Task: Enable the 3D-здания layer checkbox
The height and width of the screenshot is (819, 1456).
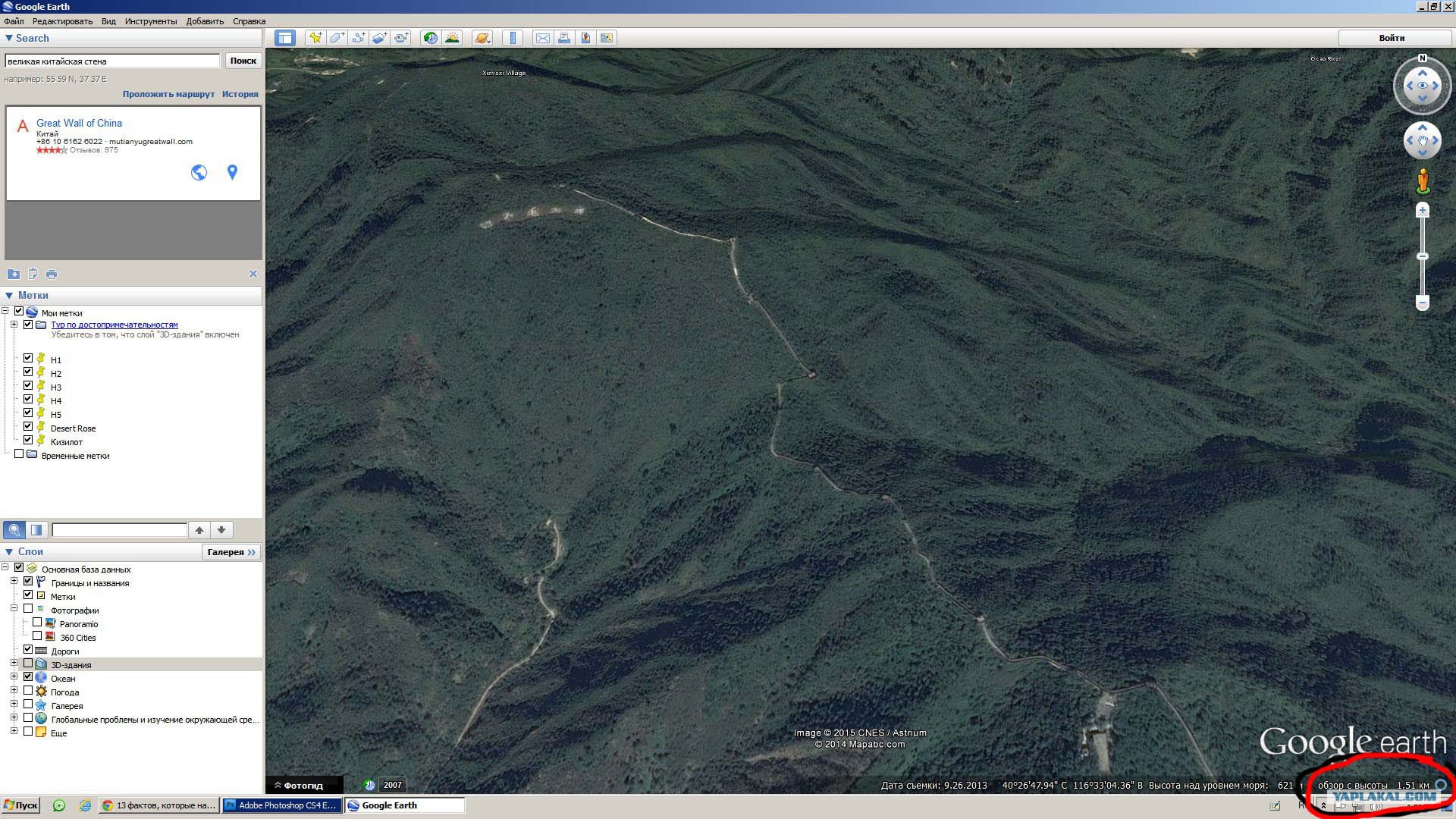Action: tap(28, 663)
